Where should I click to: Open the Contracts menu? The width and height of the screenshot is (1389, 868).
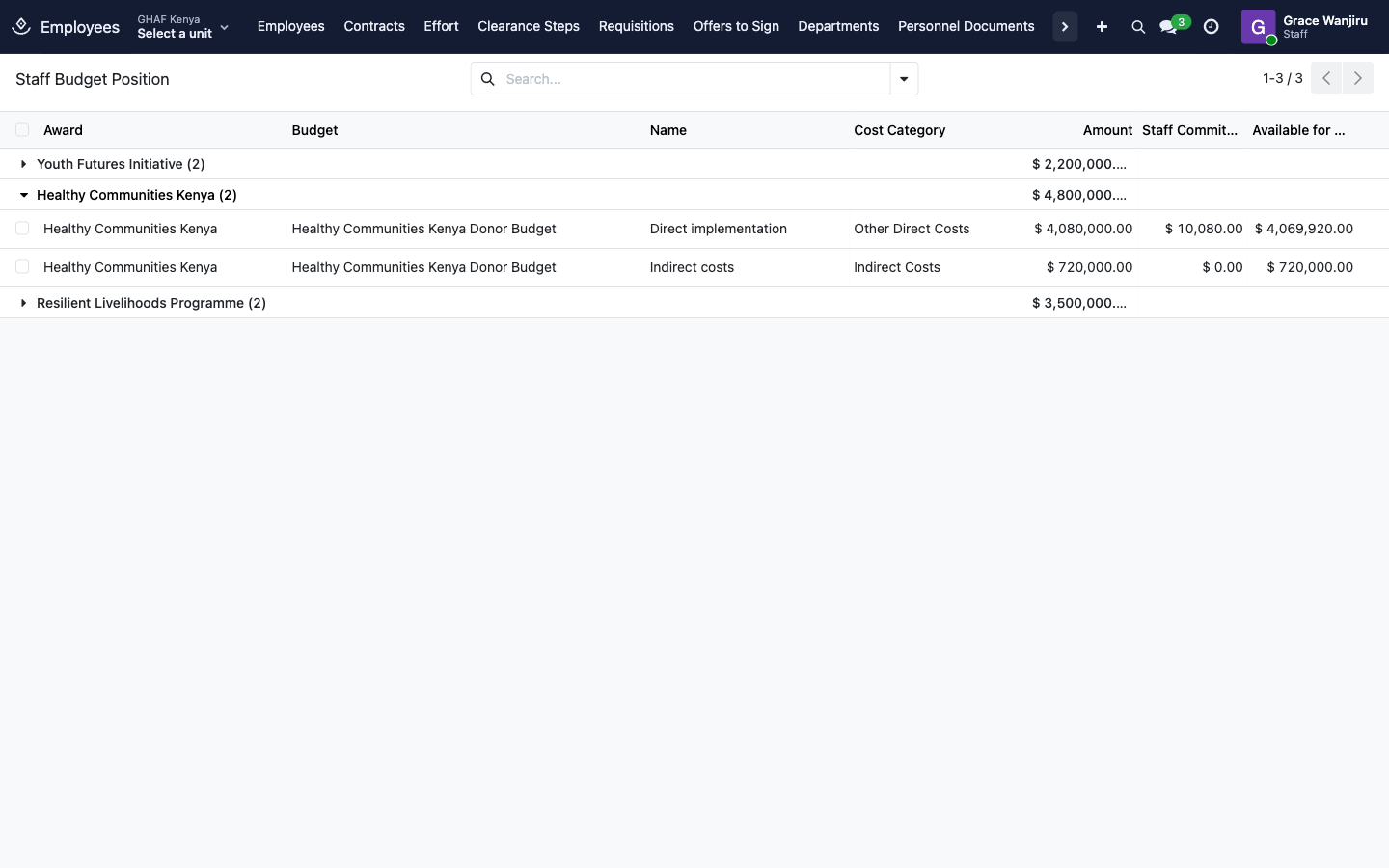click(374, 26)
